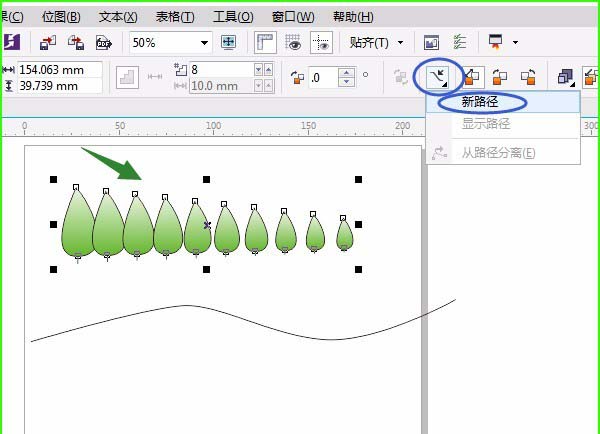Click the bottom-right selection handle of the blend

359,269
